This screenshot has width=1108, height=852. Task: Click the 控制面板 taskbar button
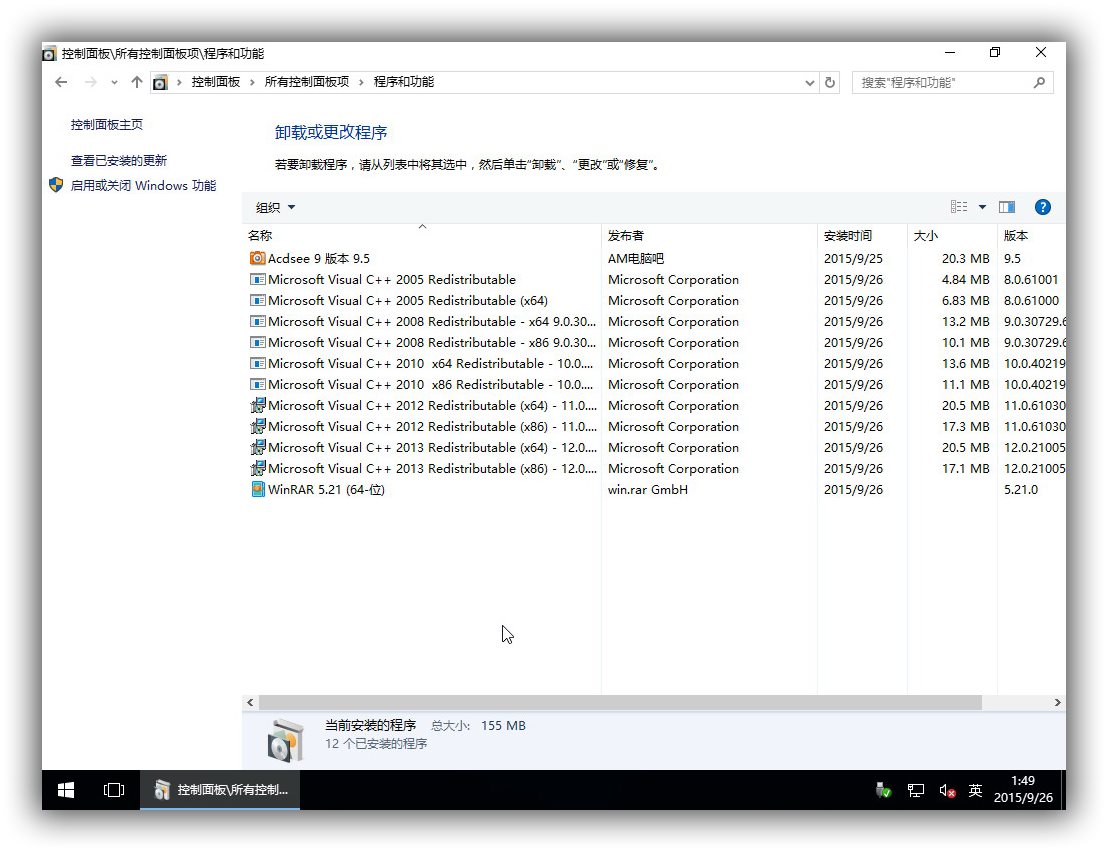tap(220, 790)
